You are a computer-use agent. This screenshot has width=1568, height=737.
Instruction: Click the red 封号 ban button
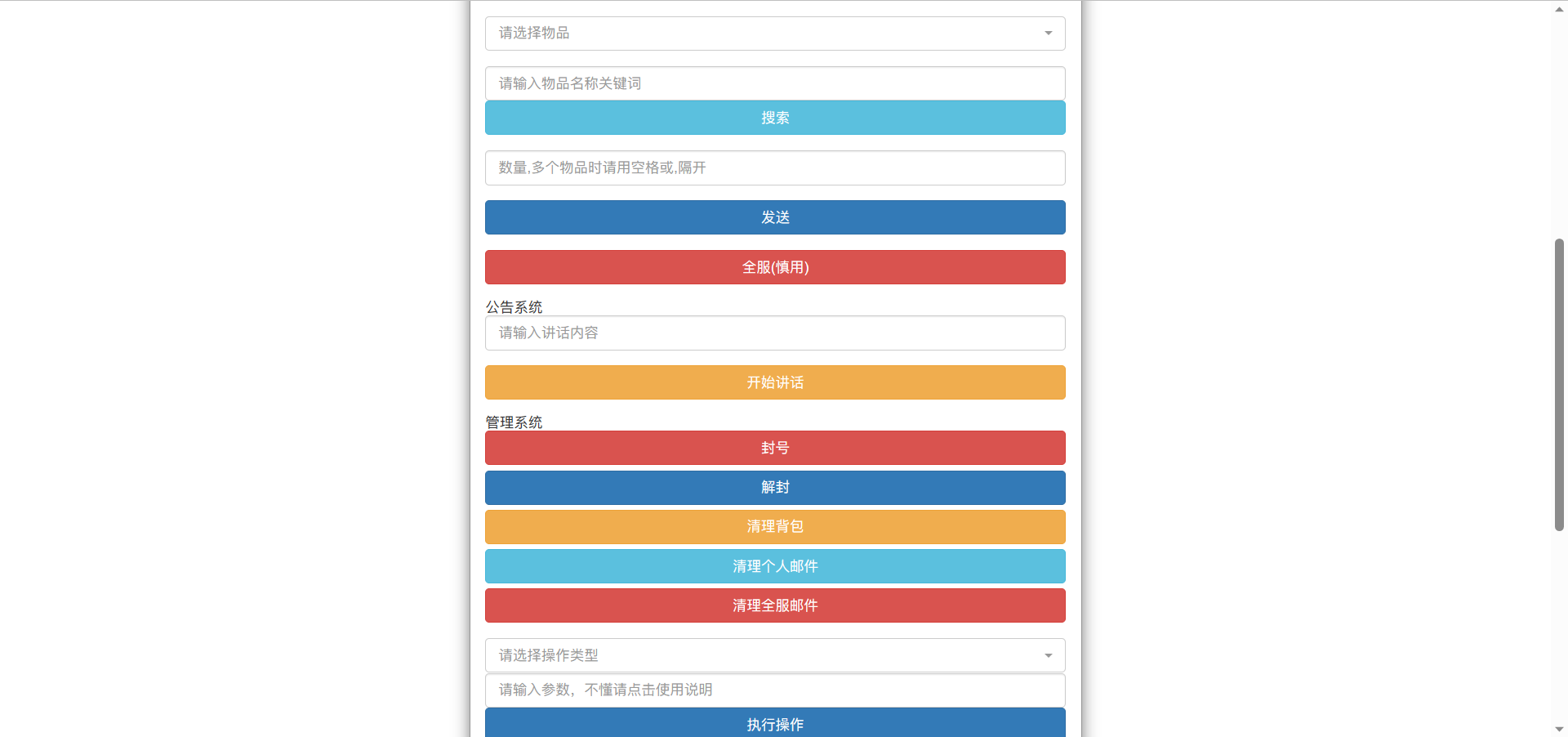click(775, 448)
